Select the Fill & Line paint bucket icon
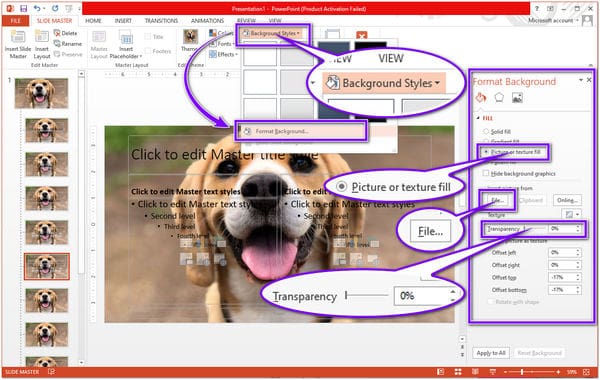The height and width of the screenshot is (380, 600). click(481, 98)
